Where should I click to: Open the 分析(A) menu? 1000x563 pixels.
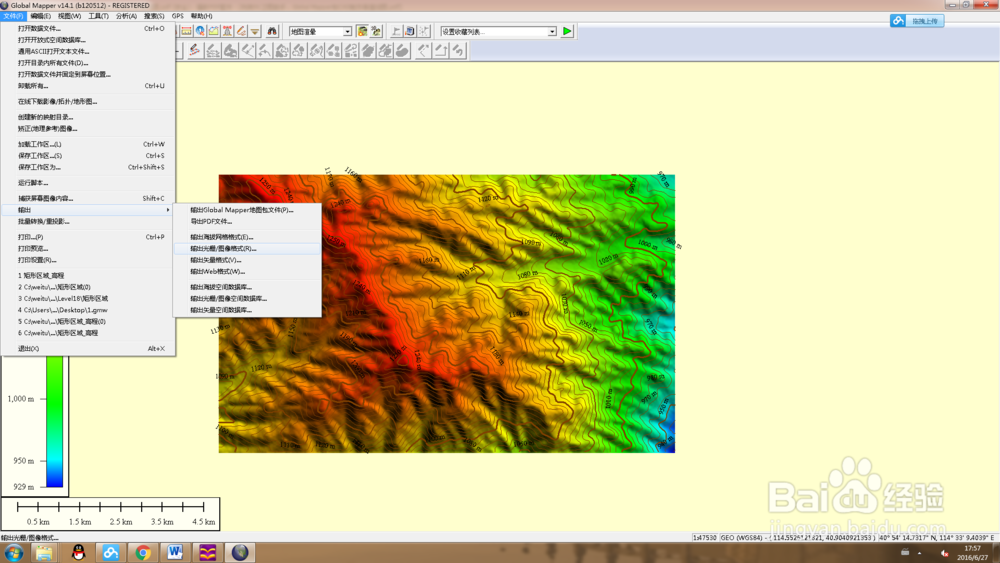126,16
